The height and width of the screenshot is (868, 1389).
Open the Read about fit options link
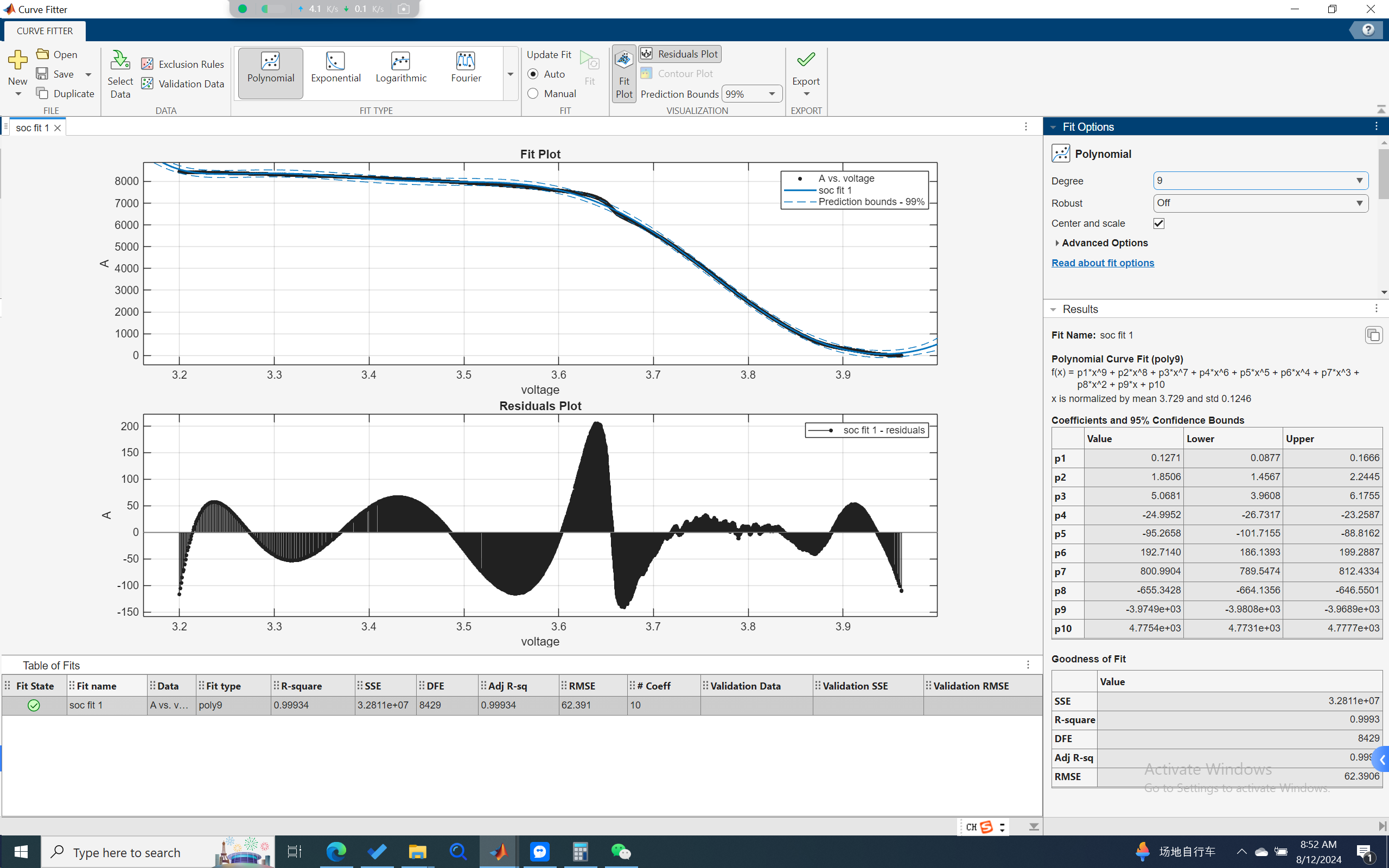(x=1102, y=263)
